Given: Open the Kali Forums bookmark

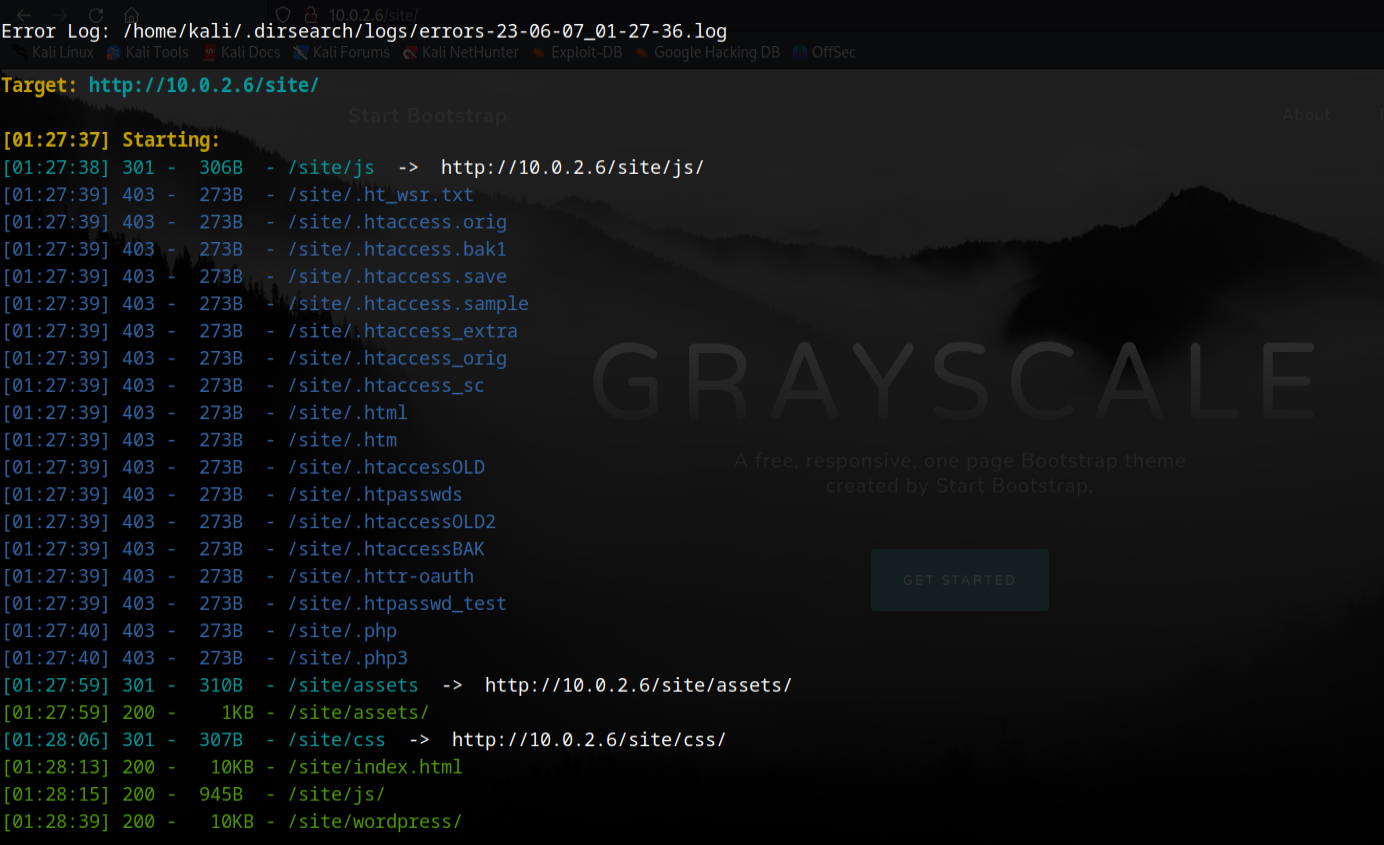Looking at the screenshot, I should coord(340,52).
